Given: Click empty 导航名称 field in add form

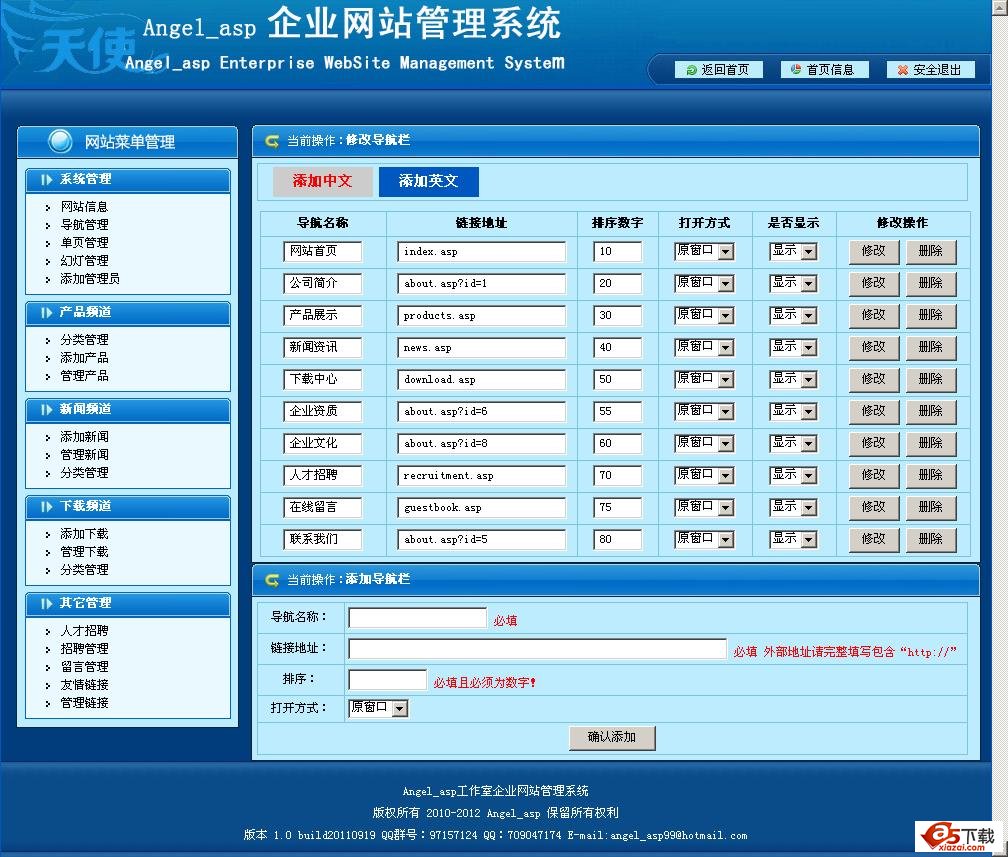Looking at the screenshot, I should click(x=417, y=618).
